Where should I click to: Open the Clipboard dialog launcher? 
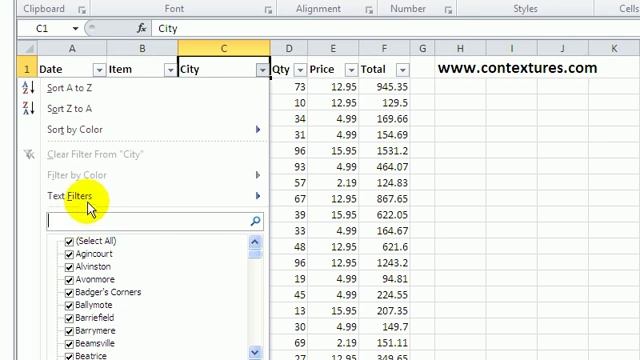pos(82,10)
